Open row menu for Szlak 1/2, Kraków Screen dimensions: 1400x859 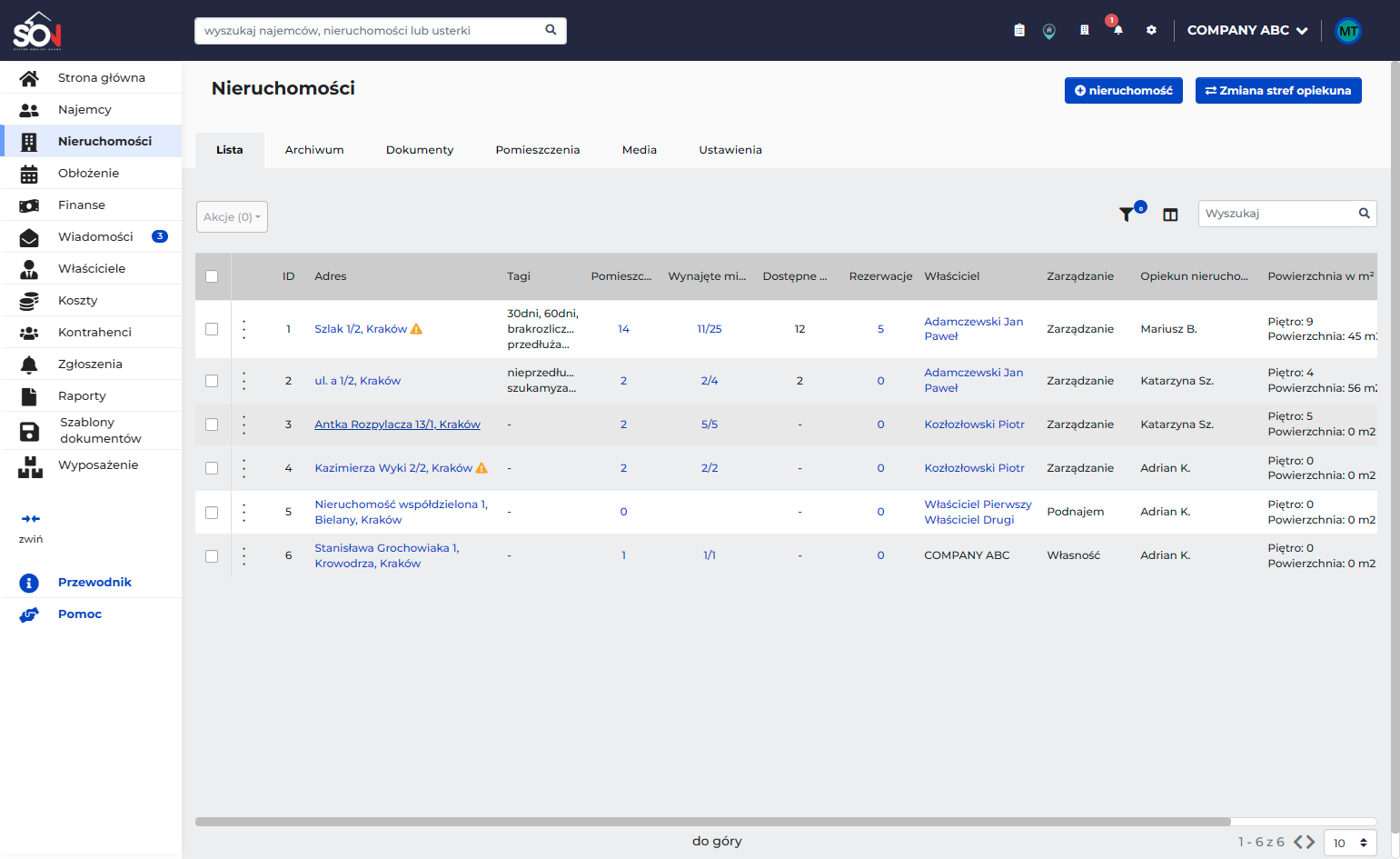[243, 329]
